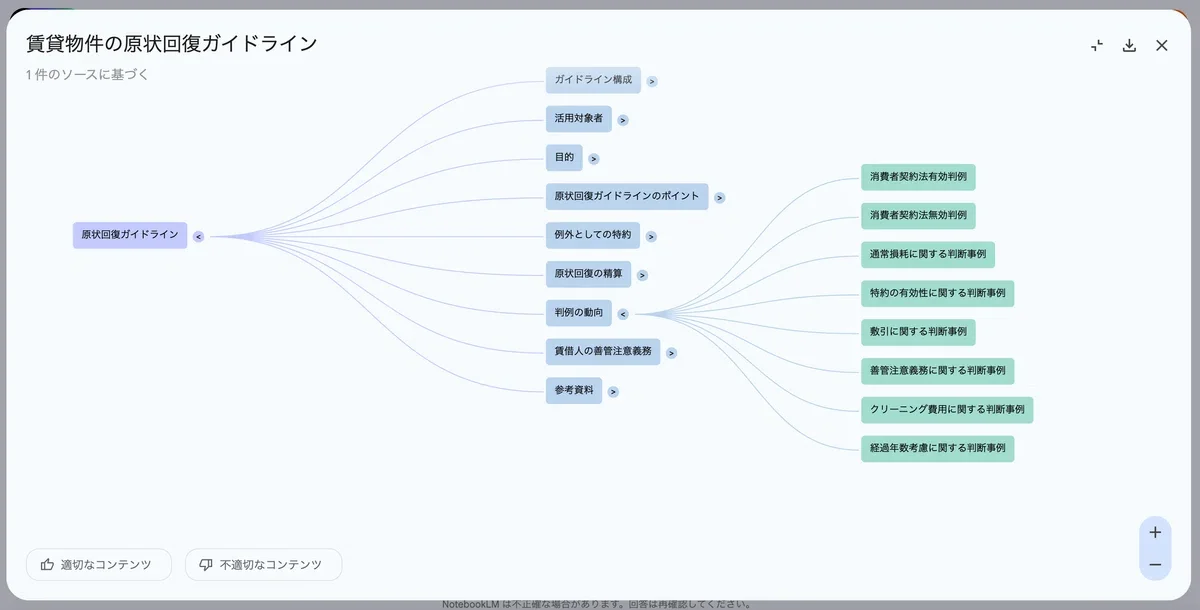Mark as 適切なコンテンツ with thumbs up
Screen dimensions: 1200x610
(x=99, y=565)
